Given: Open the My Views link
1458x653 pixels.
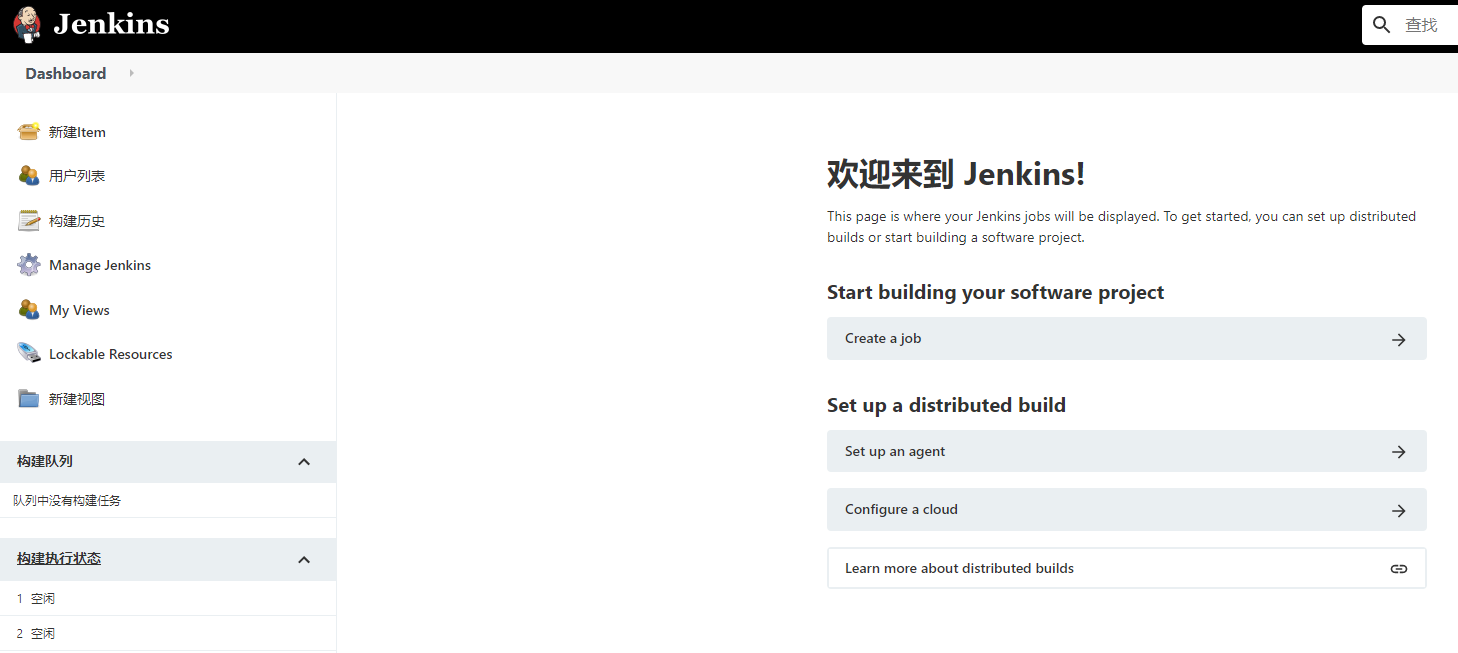Looking at the screenshot, I should tap(79, 310).
